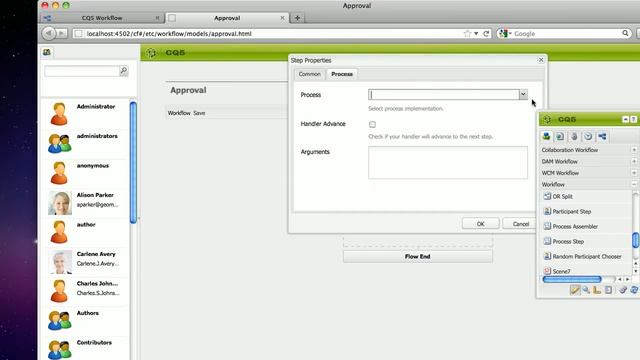Open the sidekick Information tab icon
This screenshot has height=360, width=640.
pos(574,136)
